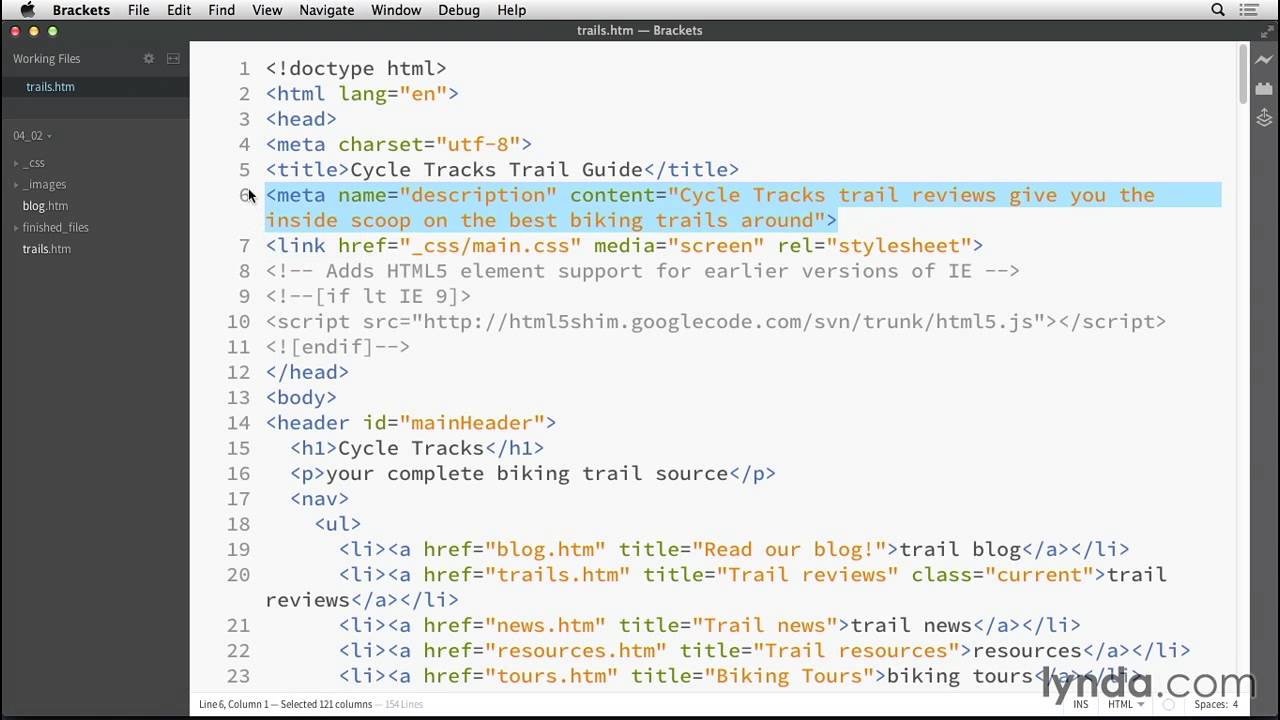Image resolution: width=1280 pixels, height=720 pixels.
Task: Toggle INS insert/overwrite mode in status bar
Action: point(1081,704)
